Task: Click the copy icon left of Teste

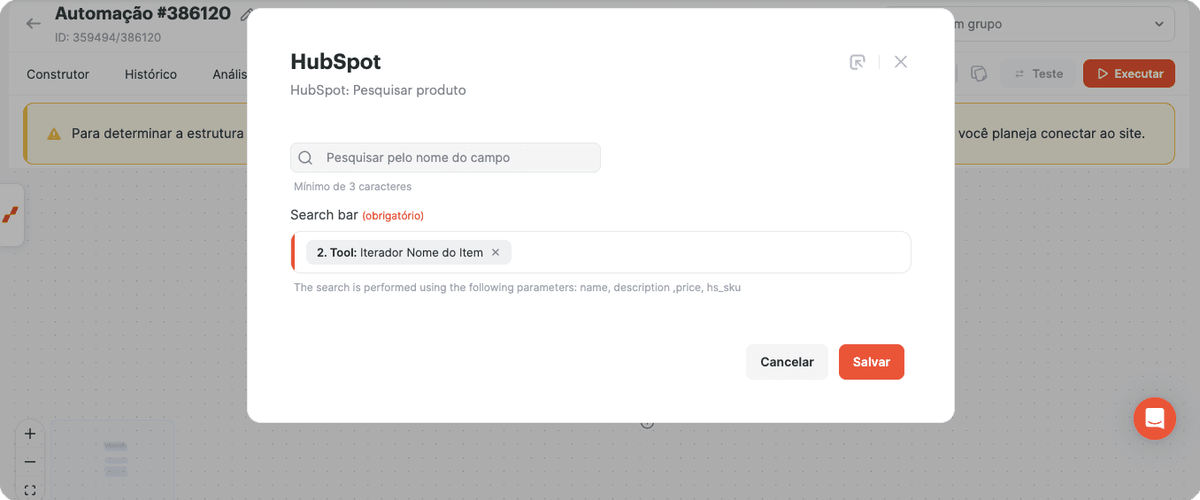Action: click(979, 74)
